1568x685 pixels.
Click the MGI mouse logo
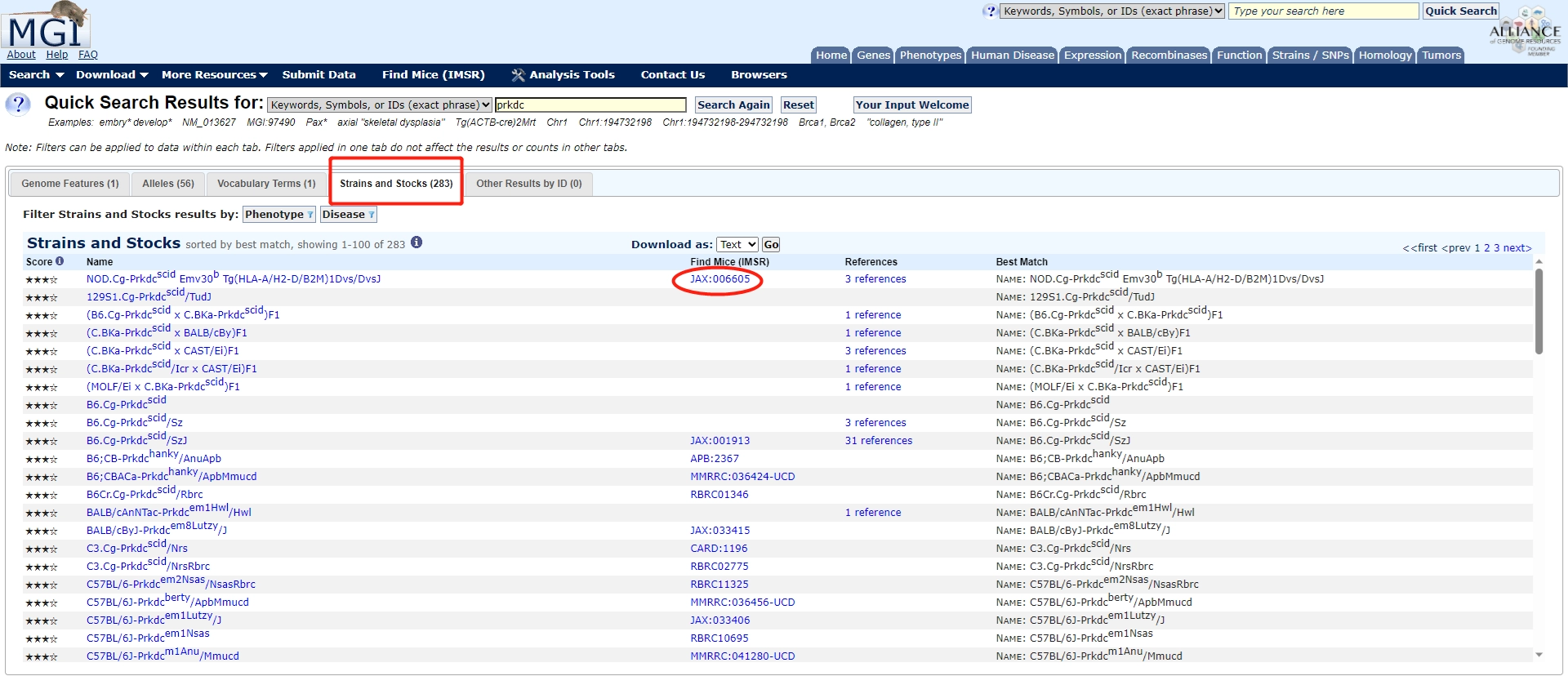[x=47, y=26]
